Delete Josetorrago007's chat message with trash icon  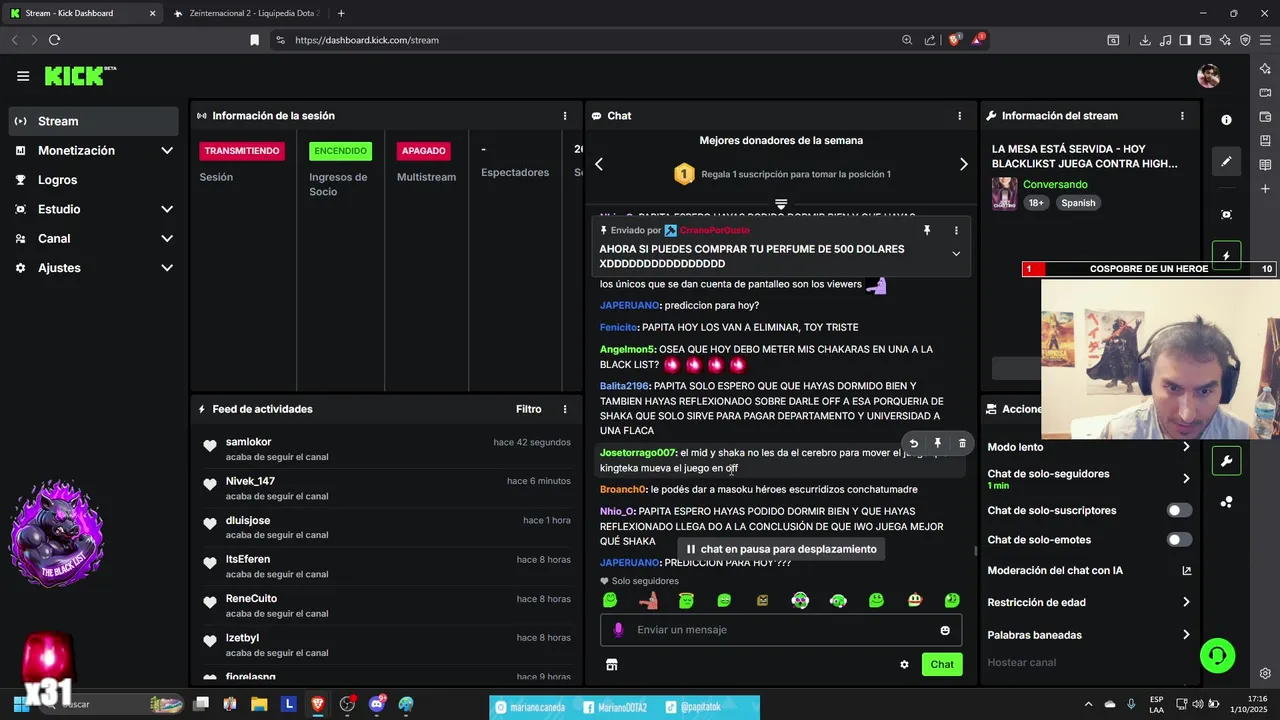point(962,443)
